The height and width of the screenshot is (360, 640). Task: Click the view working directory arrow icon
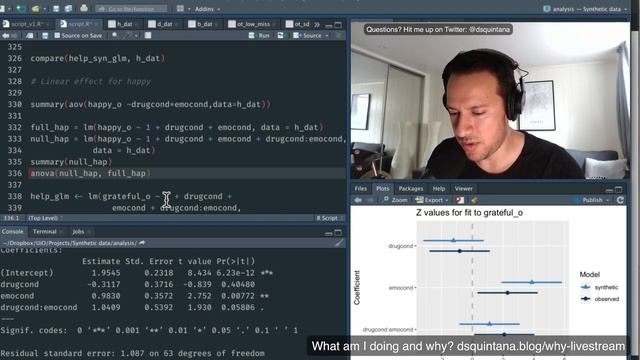pyautogui.click(x=142, y=243)
